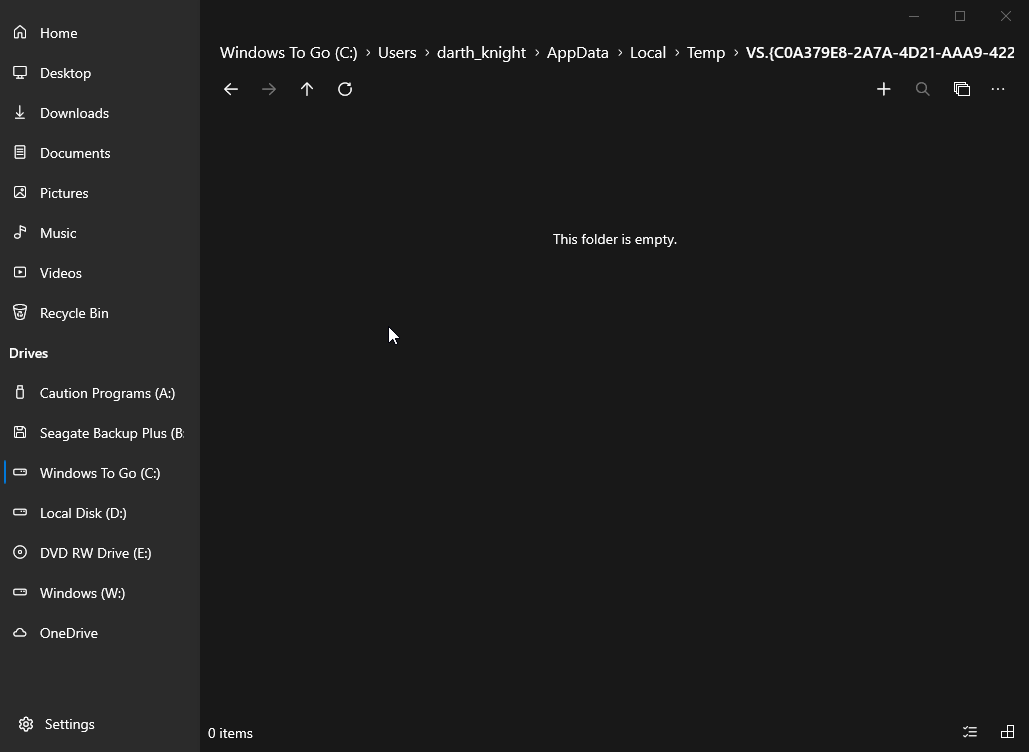Expand chevron after Windows To Go breadcrumb
The height and width of the screenshot is (752, 1029).
point(368,52)
